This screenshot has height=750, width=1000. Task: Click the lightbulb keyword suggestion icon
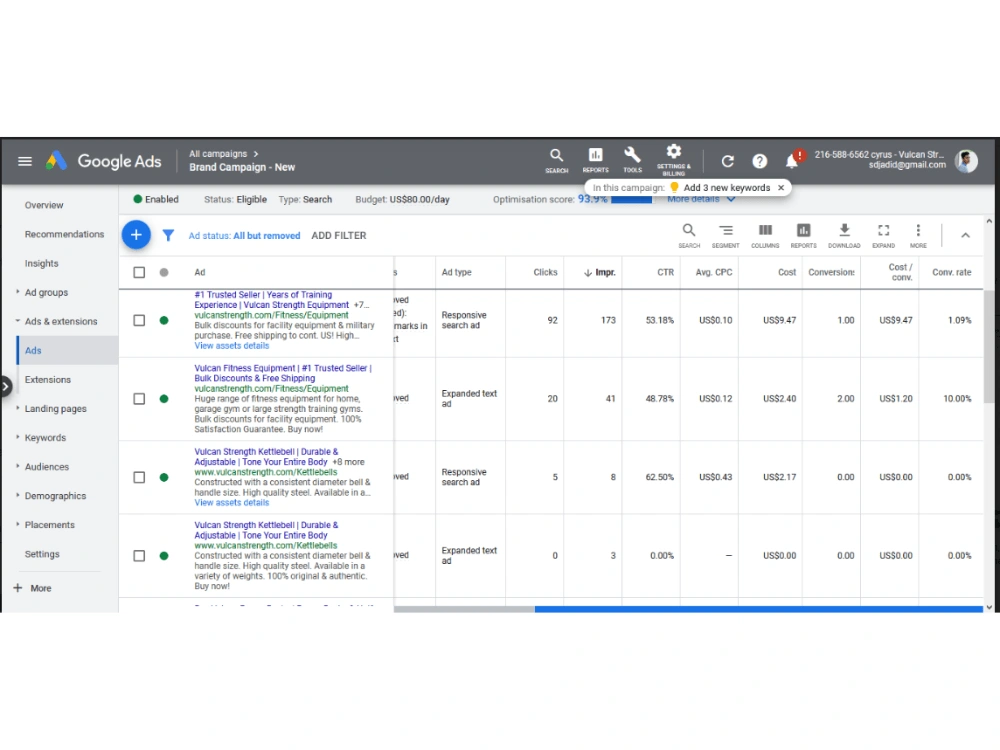coord(674,188)
